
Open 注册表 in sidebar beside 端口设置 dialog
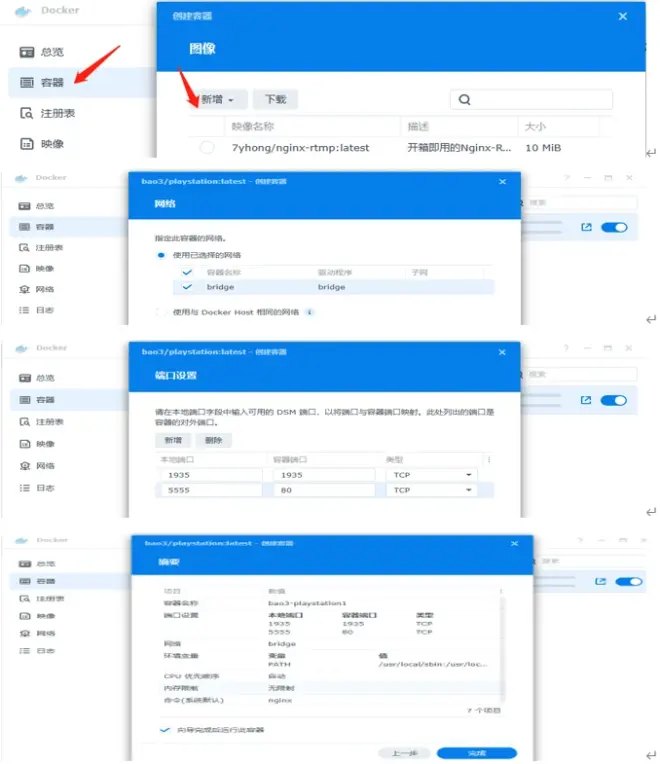(x=42, y=422)
